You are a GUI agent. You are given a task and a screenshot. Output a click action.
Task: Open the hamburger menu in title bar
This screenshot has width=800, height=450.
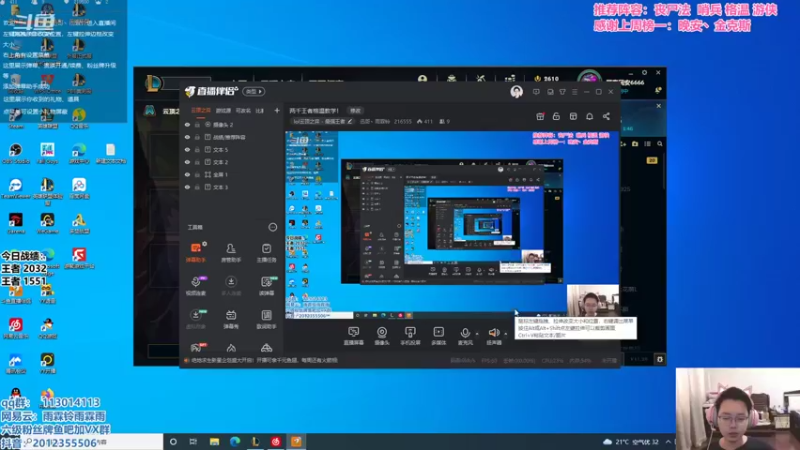[x=574, y=92]
